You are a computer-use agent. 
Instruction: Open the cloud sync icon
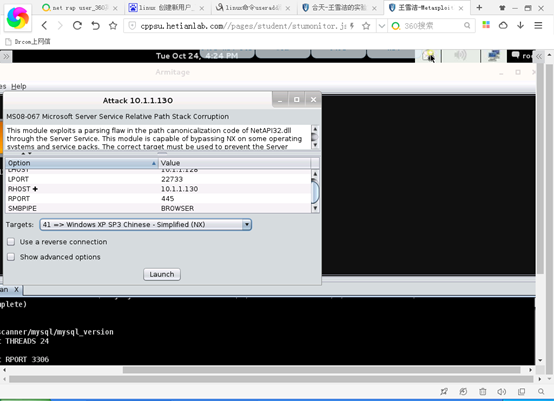[x=503, y=25]
